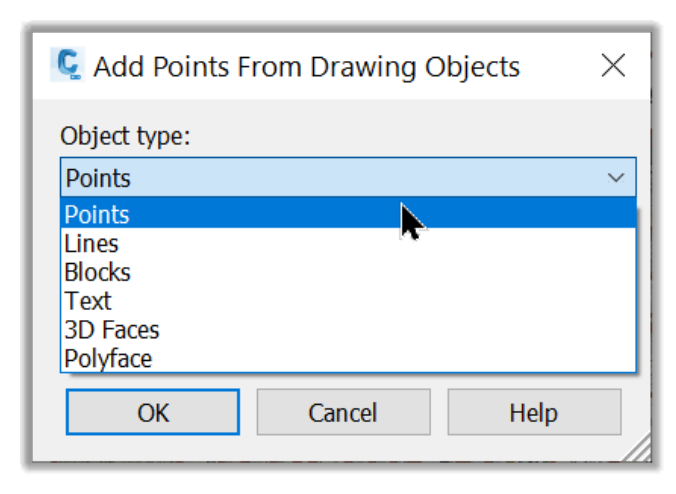Close the Add Points From Drawing Objects dialog
676x494 pixels.
pyautogui.click(x=613, y=66)
